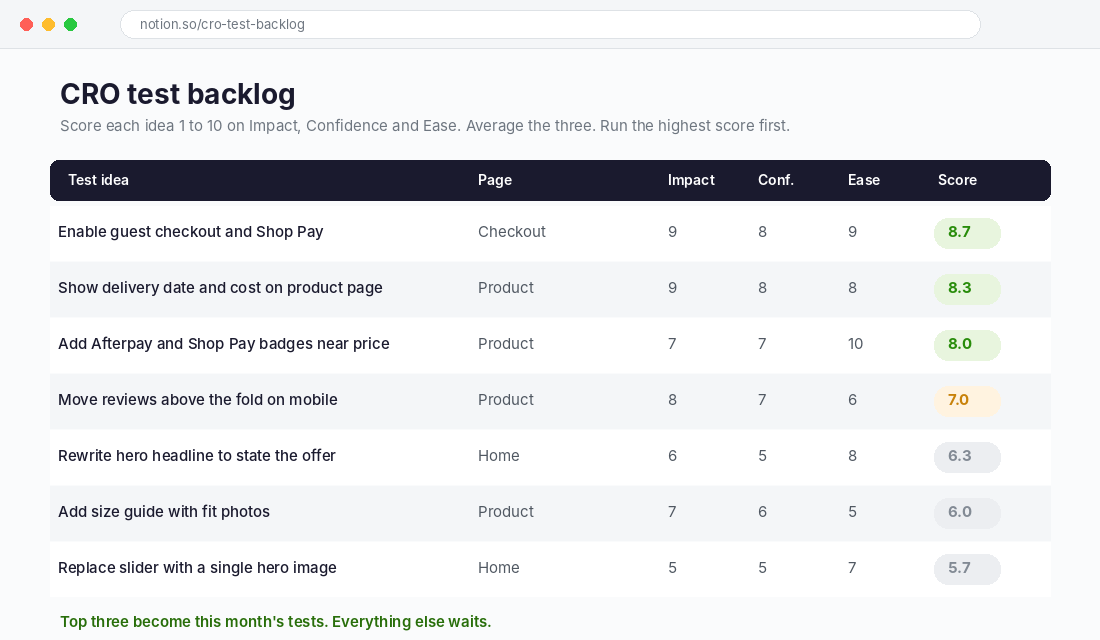Click Impact value 7 in Afterpay badges row
The width and height of the screenshot is (1100, 640).
pyautogui.click(x=672, y=344)
